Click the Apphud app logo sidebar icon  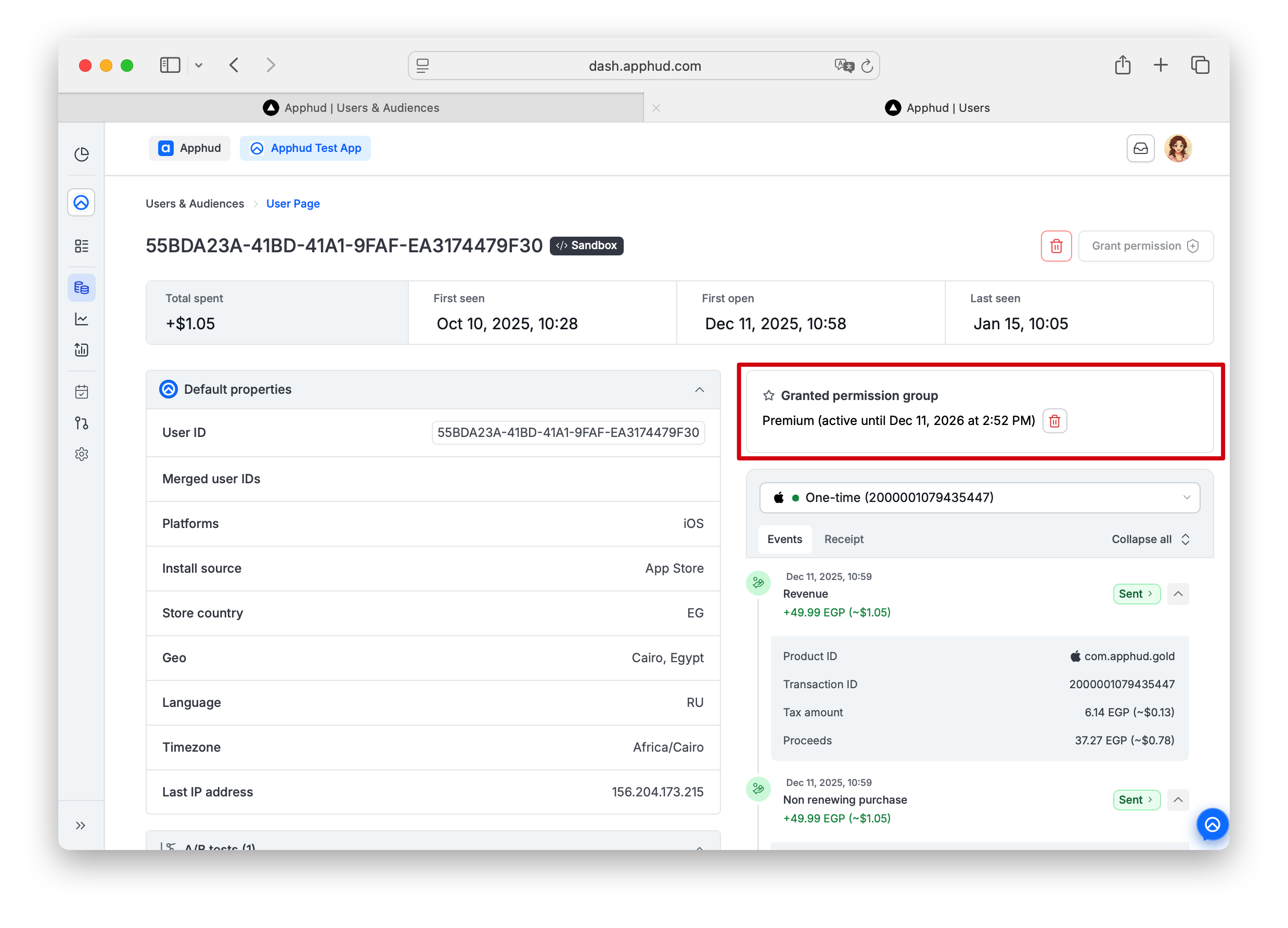pyautogui.click(x=81, y=203)
